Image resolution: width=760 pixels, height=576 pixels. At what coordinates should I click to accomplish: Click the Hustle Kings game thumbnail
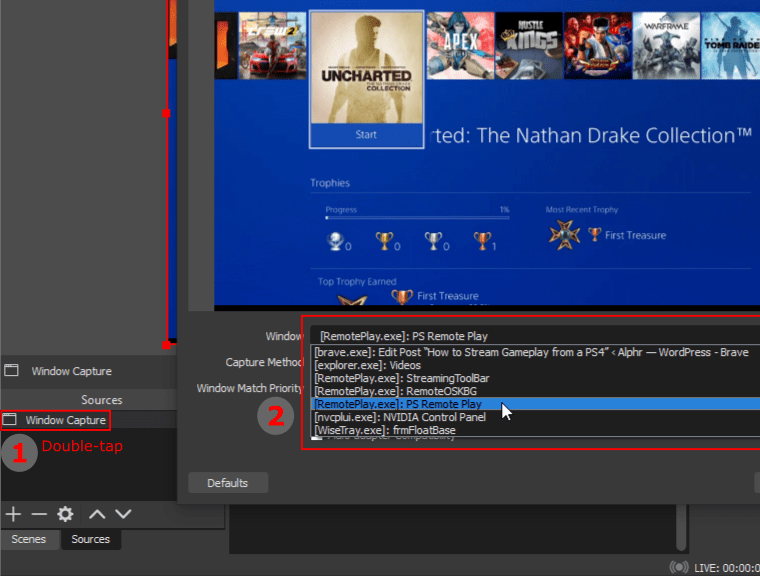point(529,46)
